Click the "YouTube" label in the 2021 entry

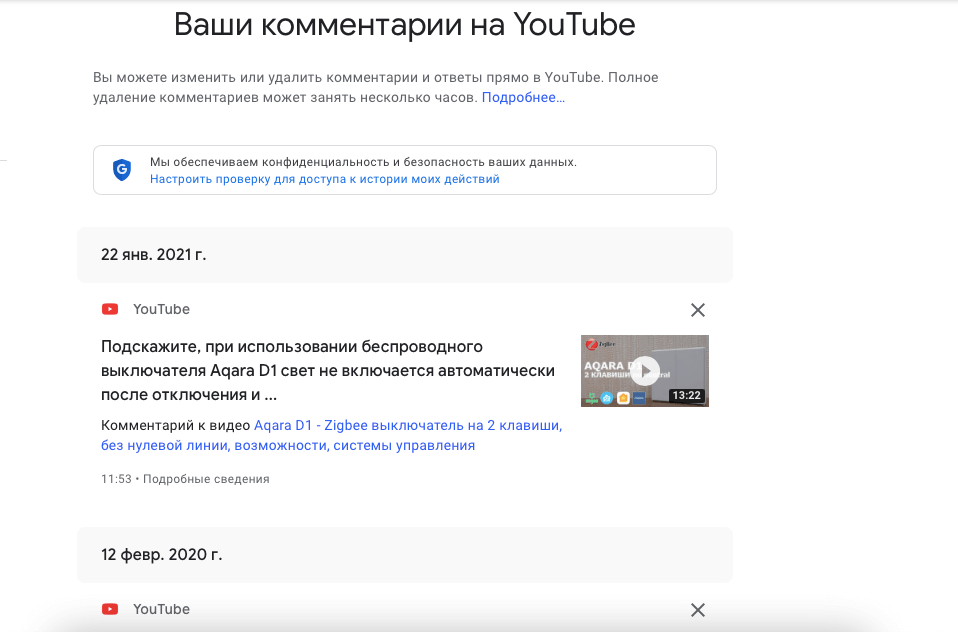[x=161, y=310]
